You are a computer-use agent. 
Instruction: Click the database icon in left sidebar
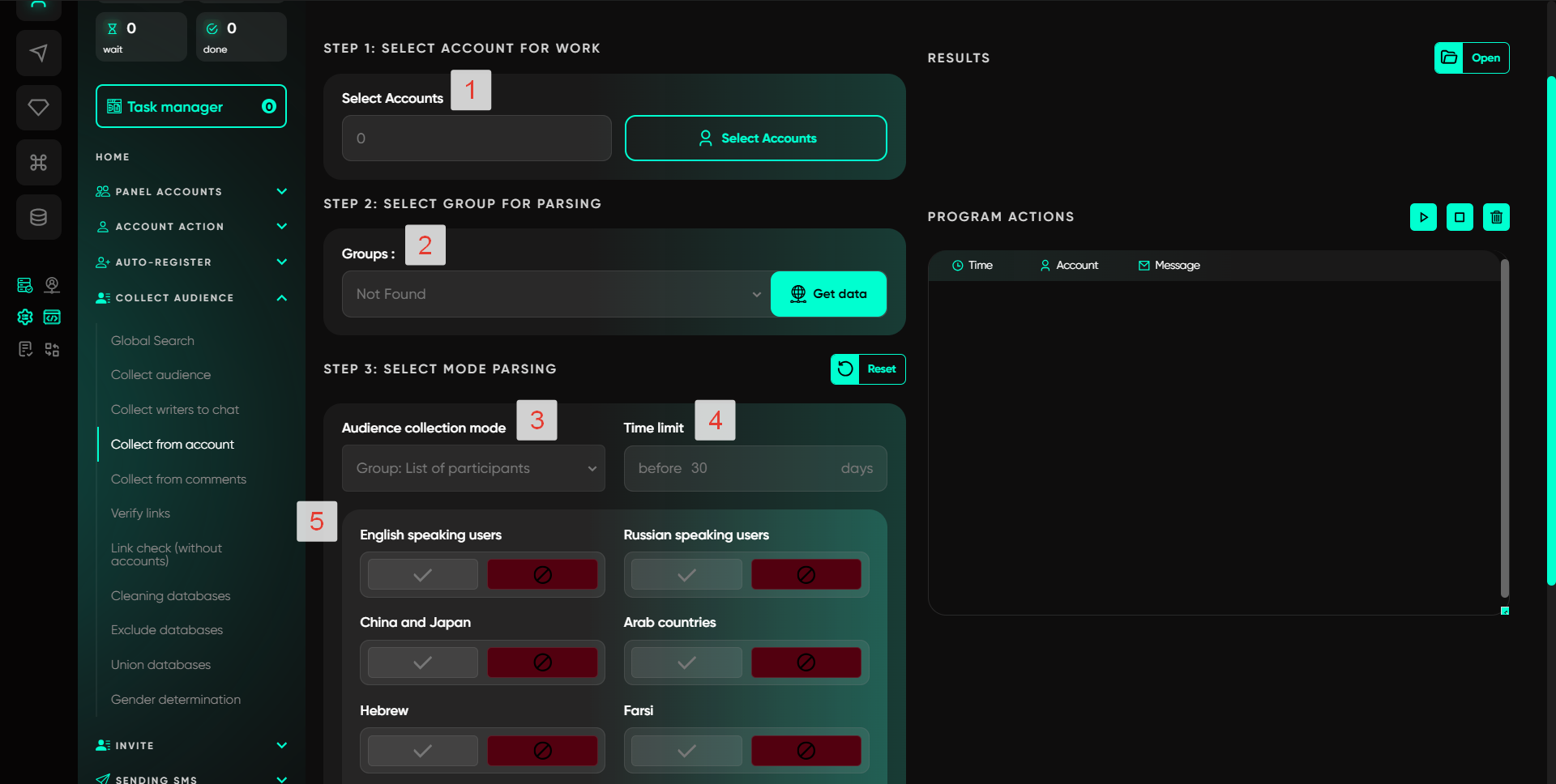click(38, 217)
